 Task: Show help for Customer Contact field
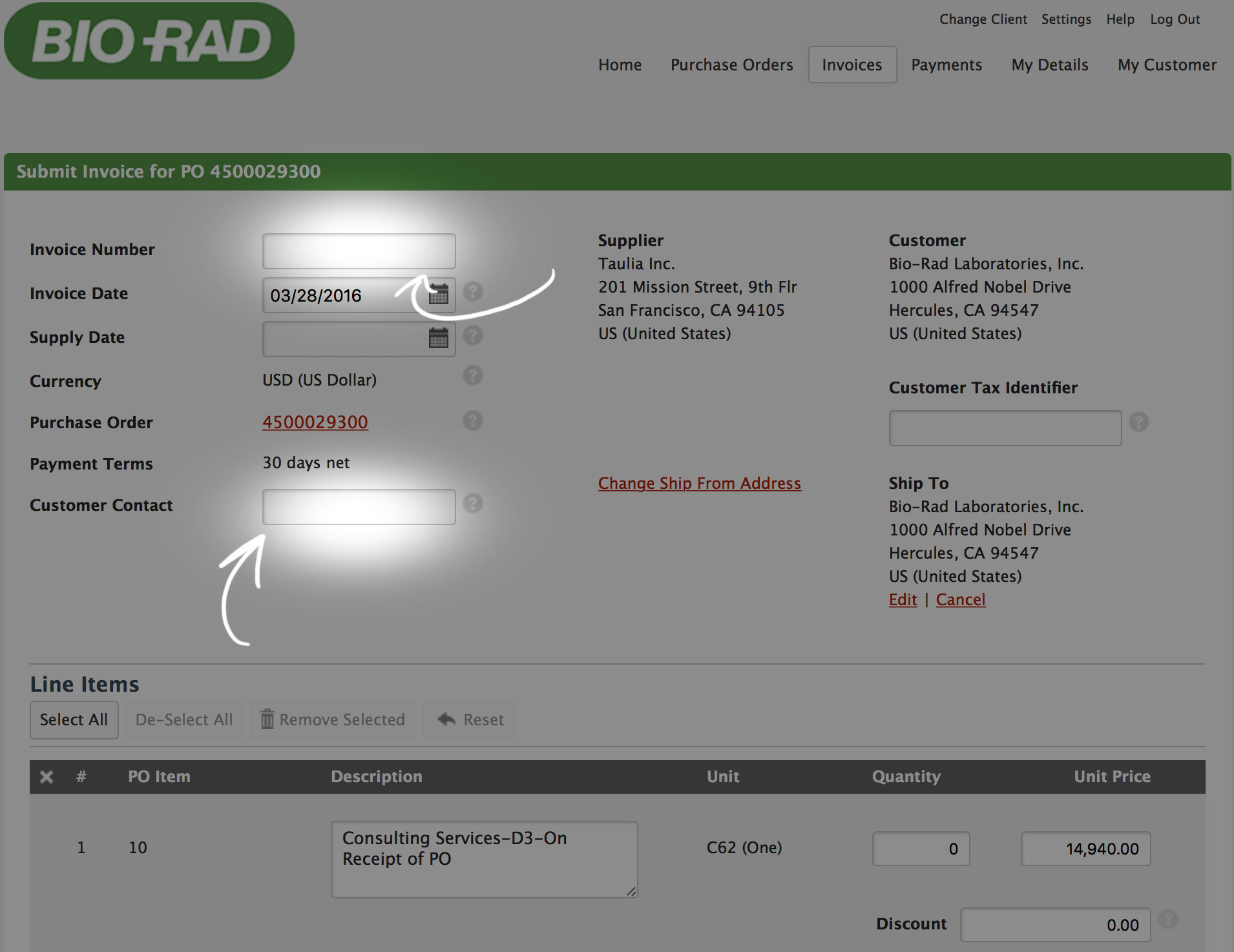(473, 503)
